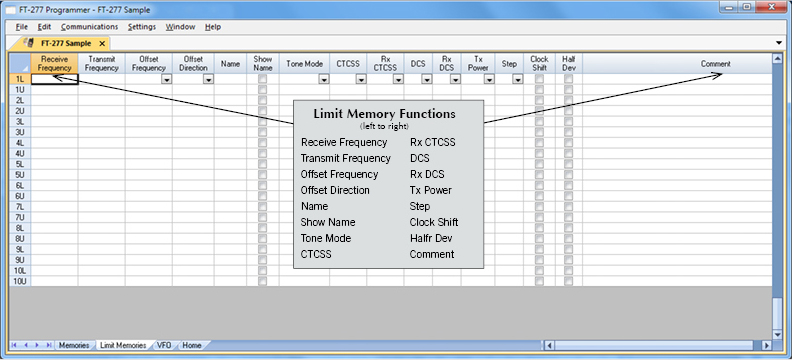
Task: Open CTCSS dropdown in row 1L
Action: click(361, 79)
